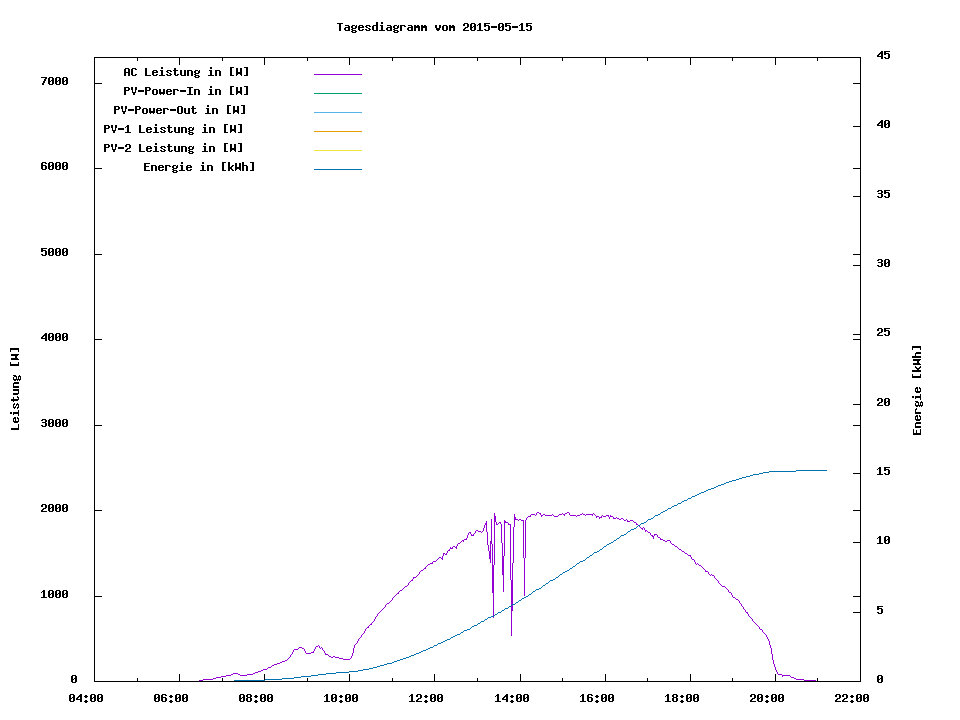Click the chart title Tagesdiagramm vom 2015-05-15
The width and height of the screenshot is (960, 720).
[x=434, y=27]
